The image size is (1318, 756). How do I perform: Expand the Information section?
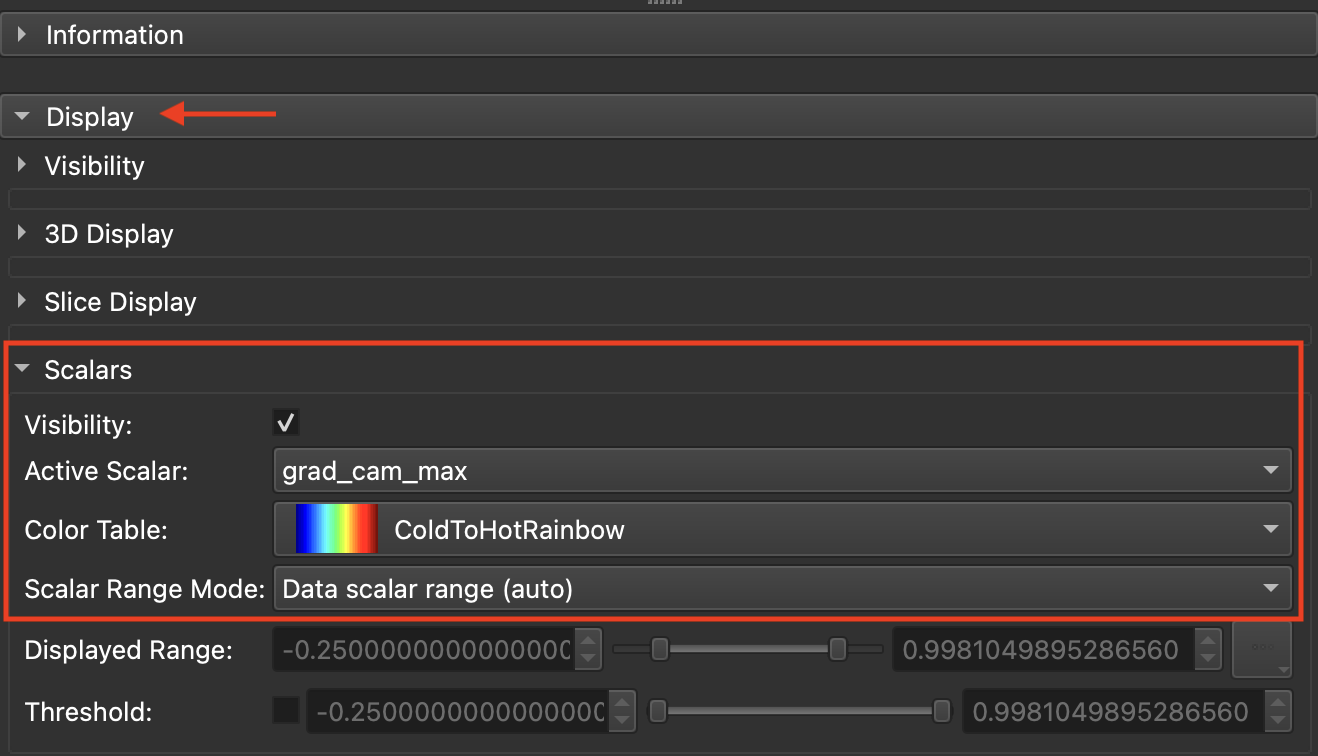point(659,35)
